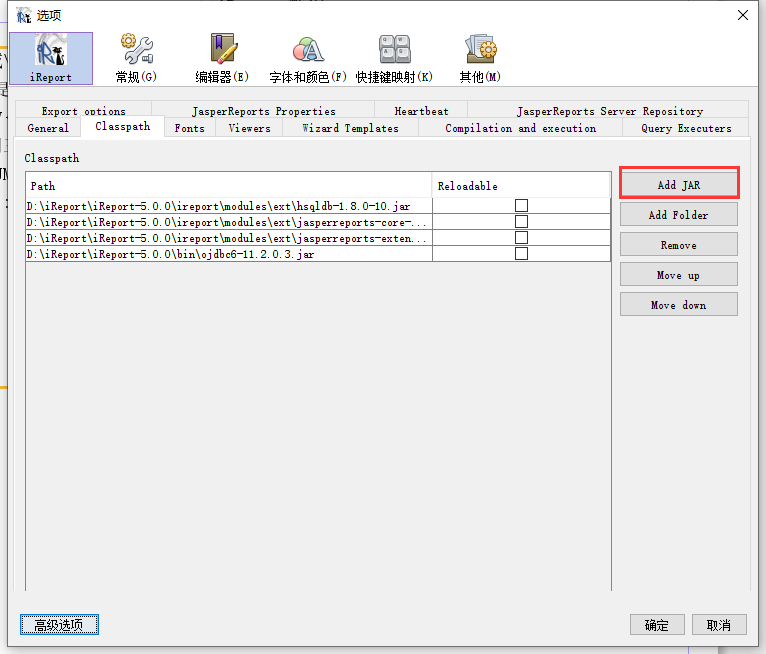Click the Reloadable column header
Screen dimensions: 766x654
point(521,185)
